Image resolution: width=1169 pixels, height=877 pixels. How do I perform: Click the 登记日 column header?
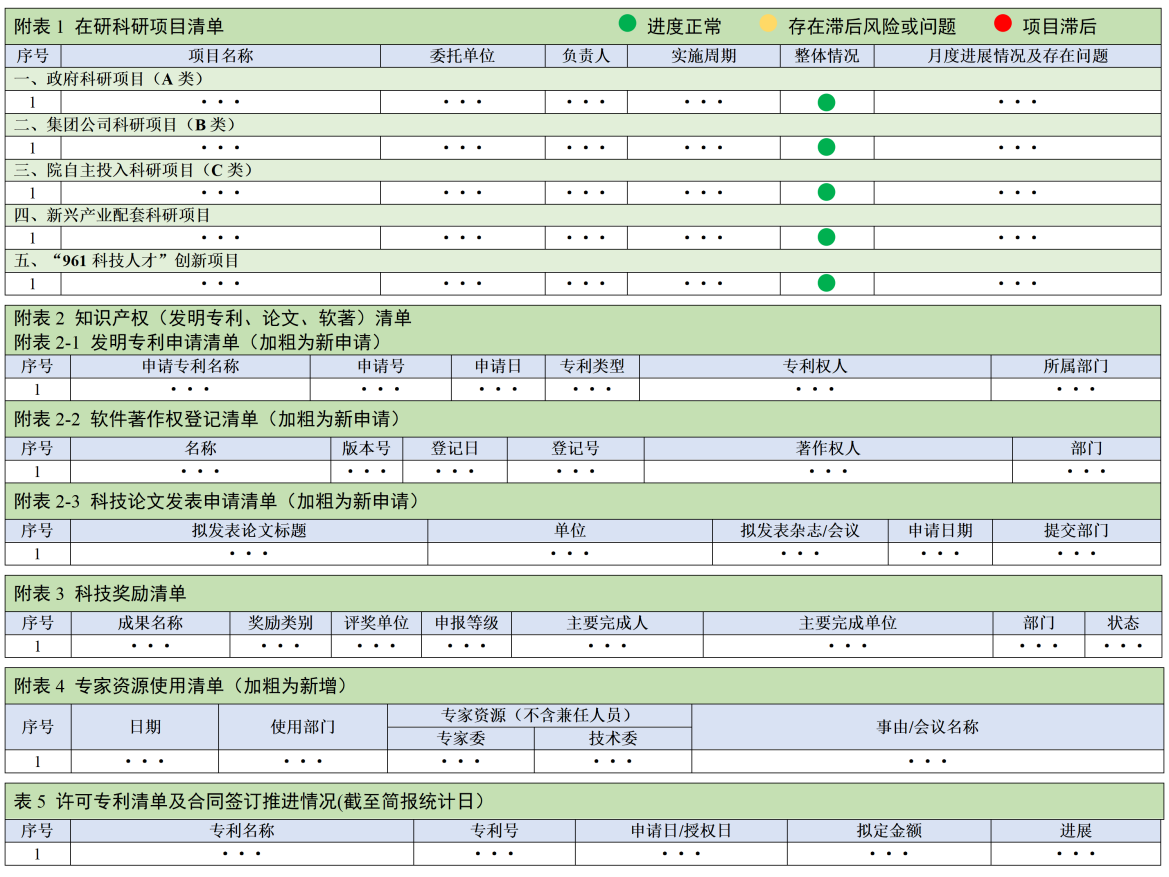[455, 448]
